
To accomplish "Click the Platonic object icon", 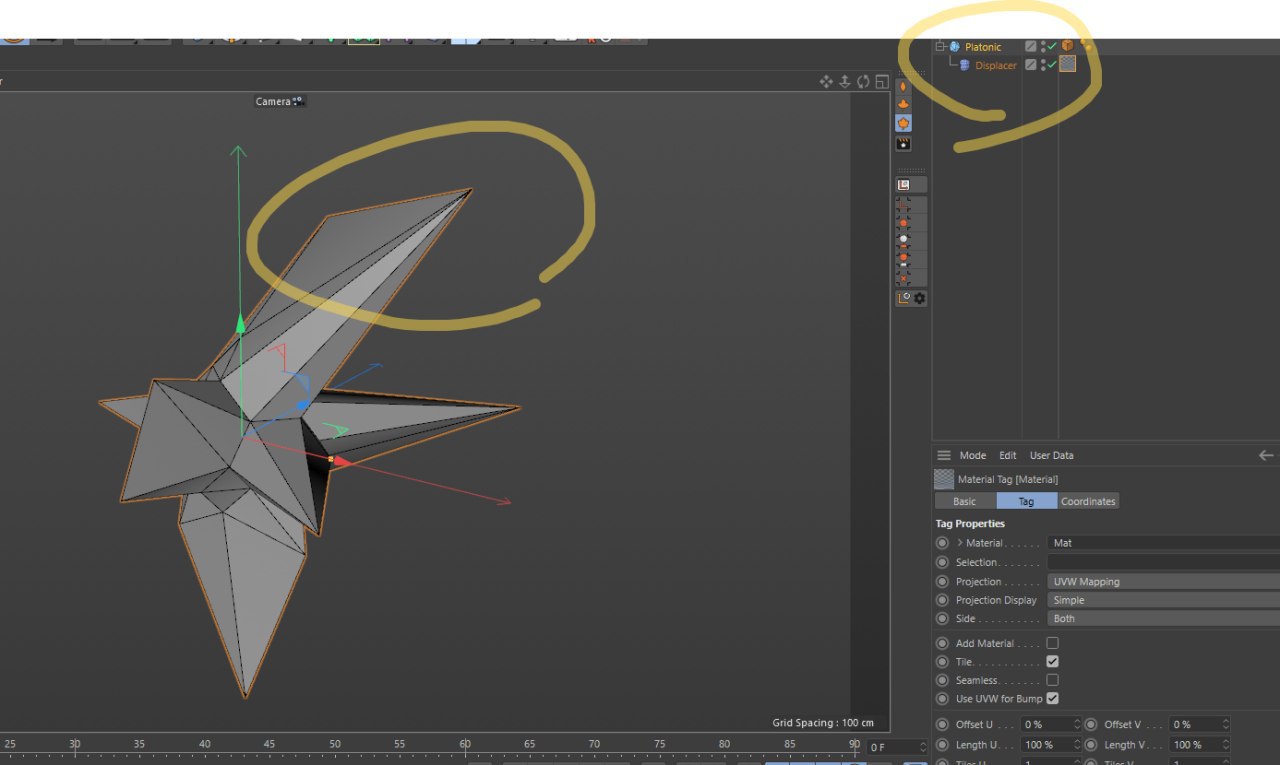I will pyautogui.click(x=954, y=47).
